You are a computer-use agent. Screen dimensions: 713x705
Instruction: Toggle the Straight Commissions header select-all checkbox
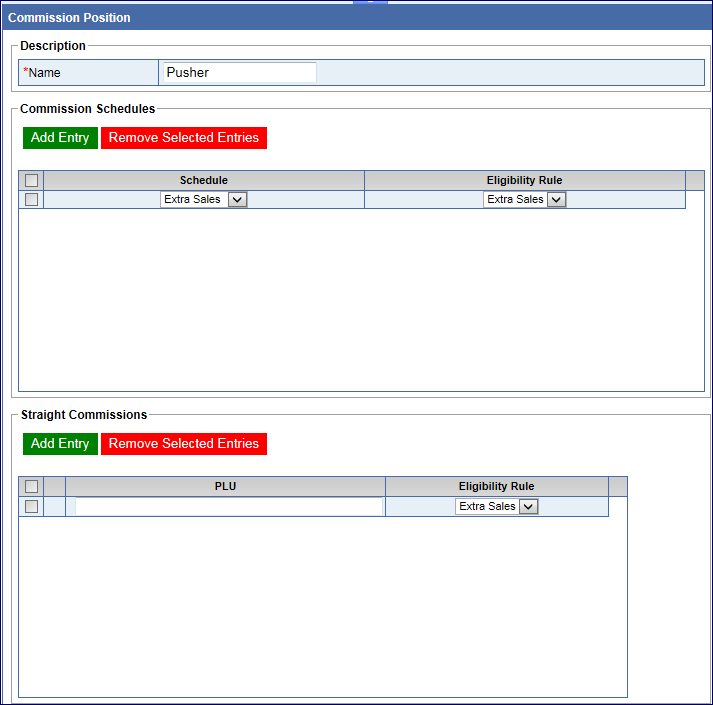(31, 487)
